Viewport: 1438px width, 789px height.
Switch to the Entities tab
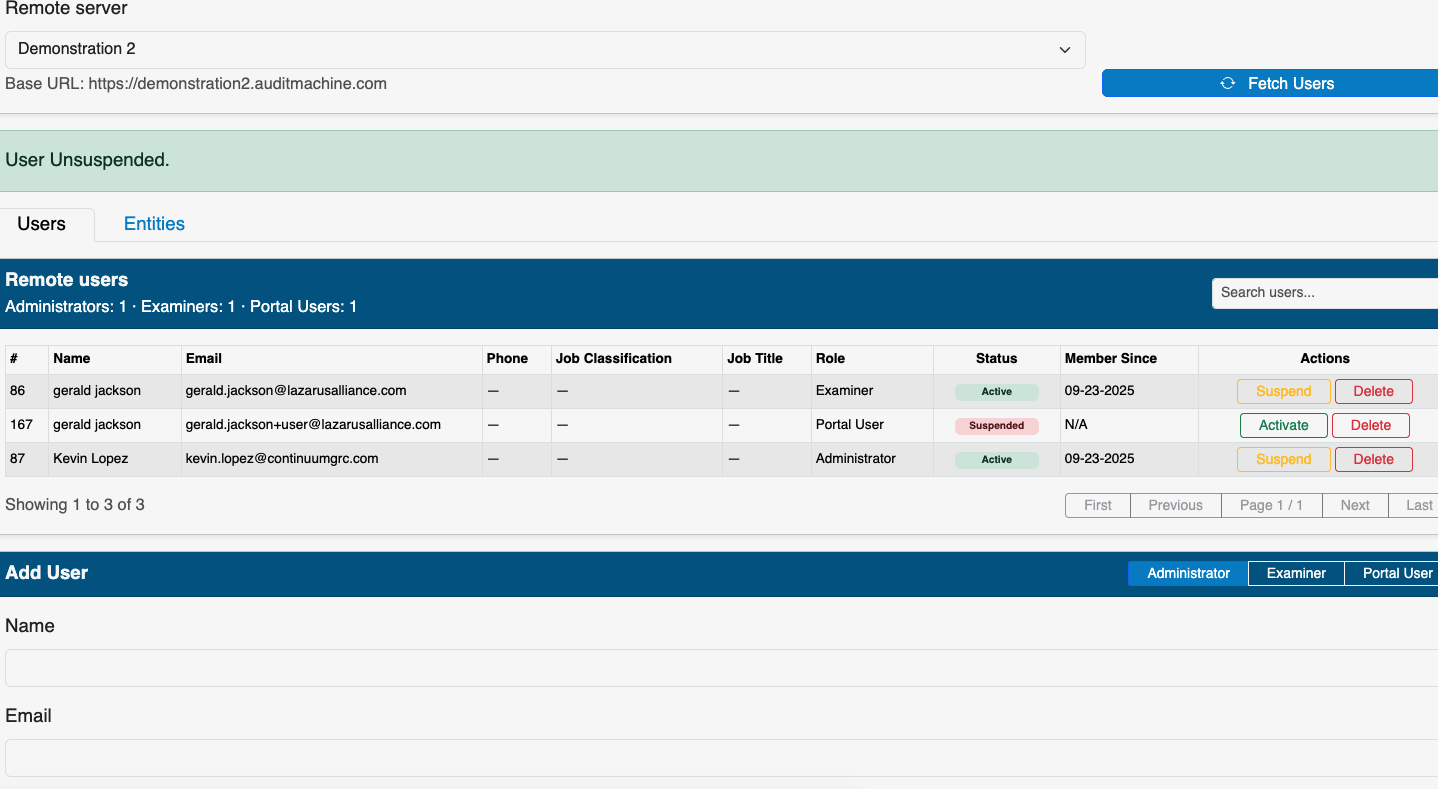pyautogui.click(x=154, y=224)
